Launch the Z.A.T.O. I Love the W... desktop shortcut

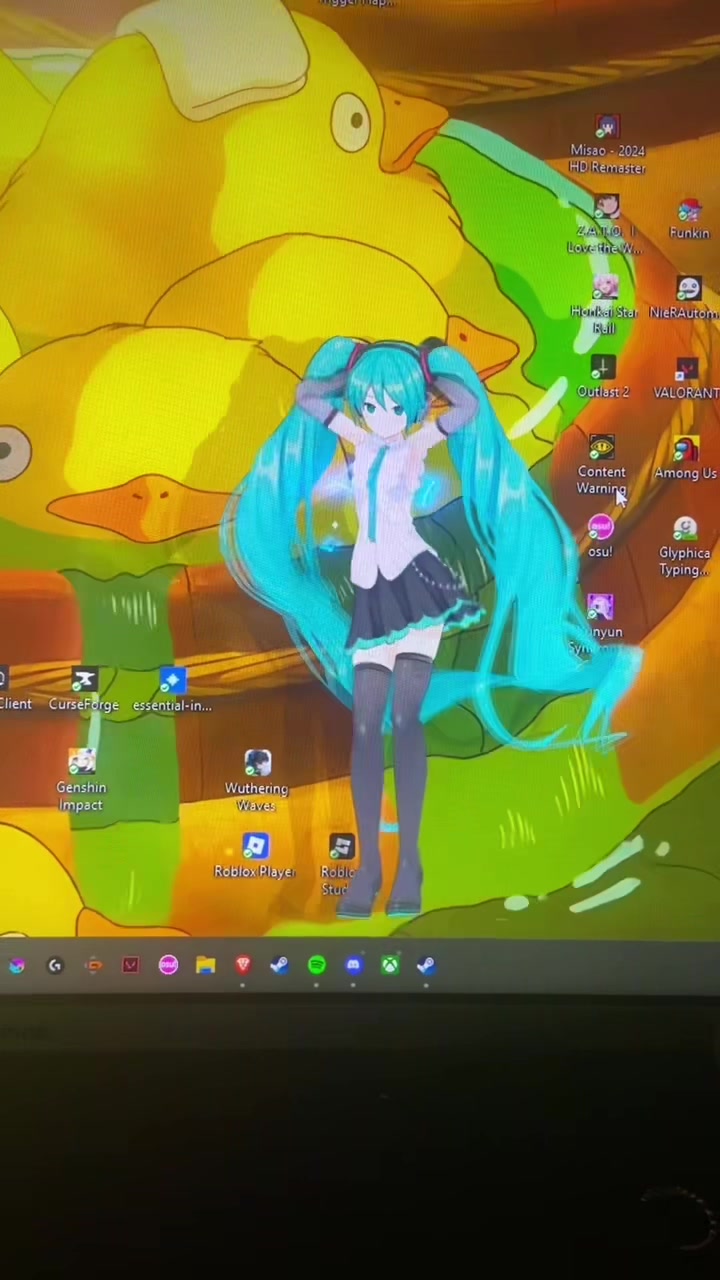[x=605, y=224]
